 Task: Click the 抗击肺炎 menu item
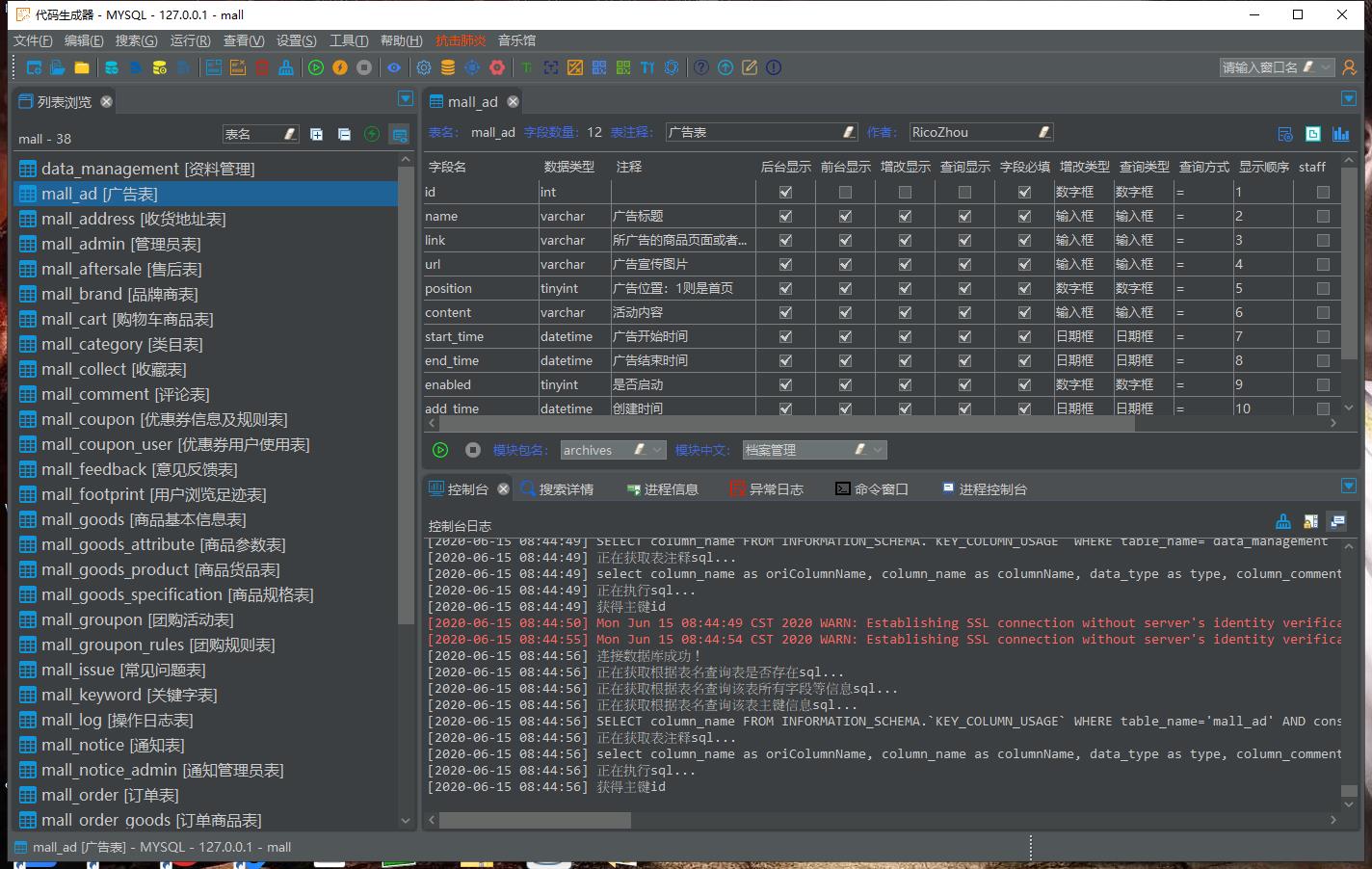461,40
